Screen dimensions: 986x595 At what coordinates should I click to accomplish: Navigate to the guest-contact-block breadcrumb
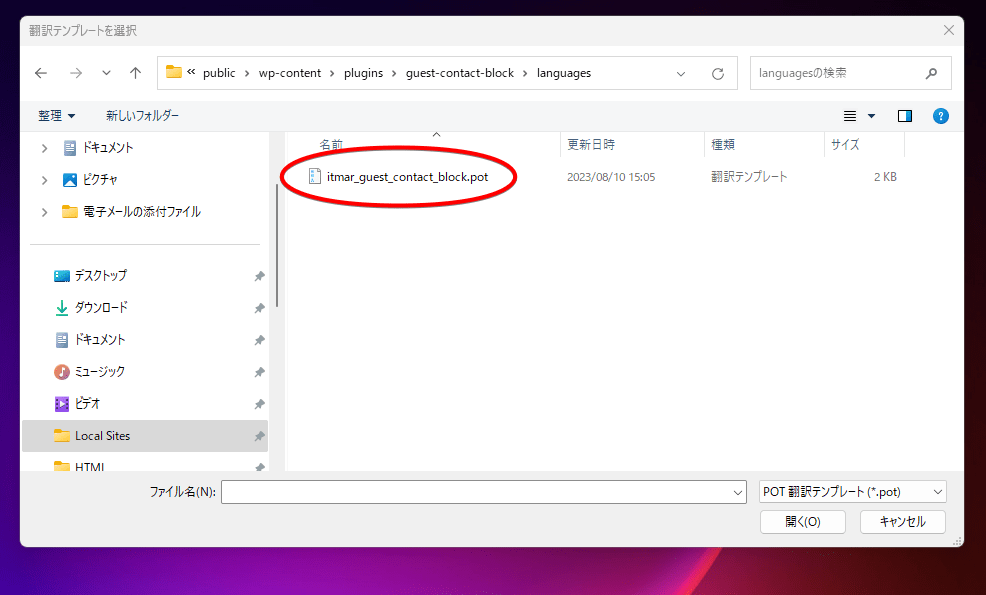click(x=460, y=73)
